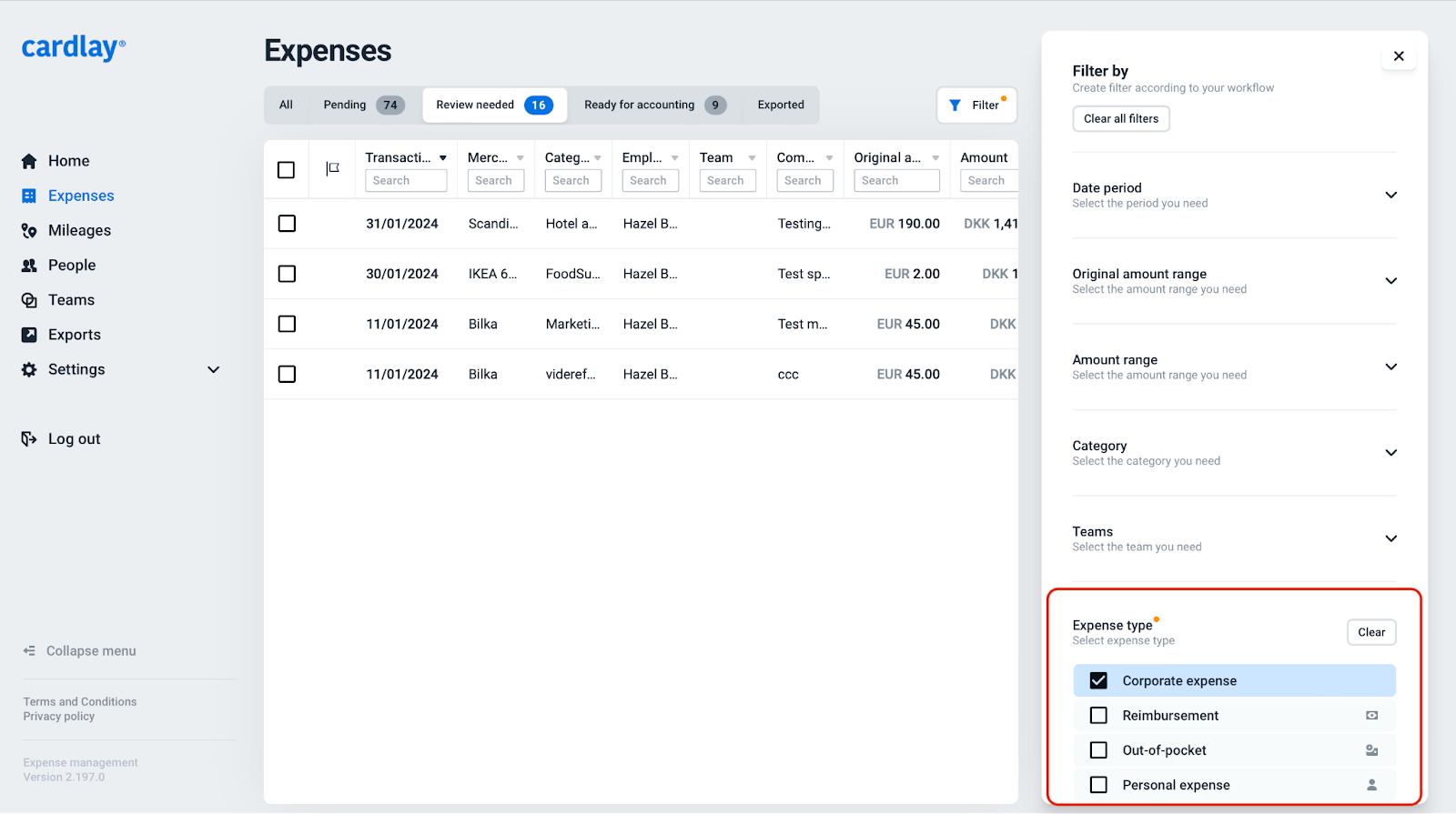
Task: Click the Log out icon
Action: pyautogui.click(x=29, y=439)
